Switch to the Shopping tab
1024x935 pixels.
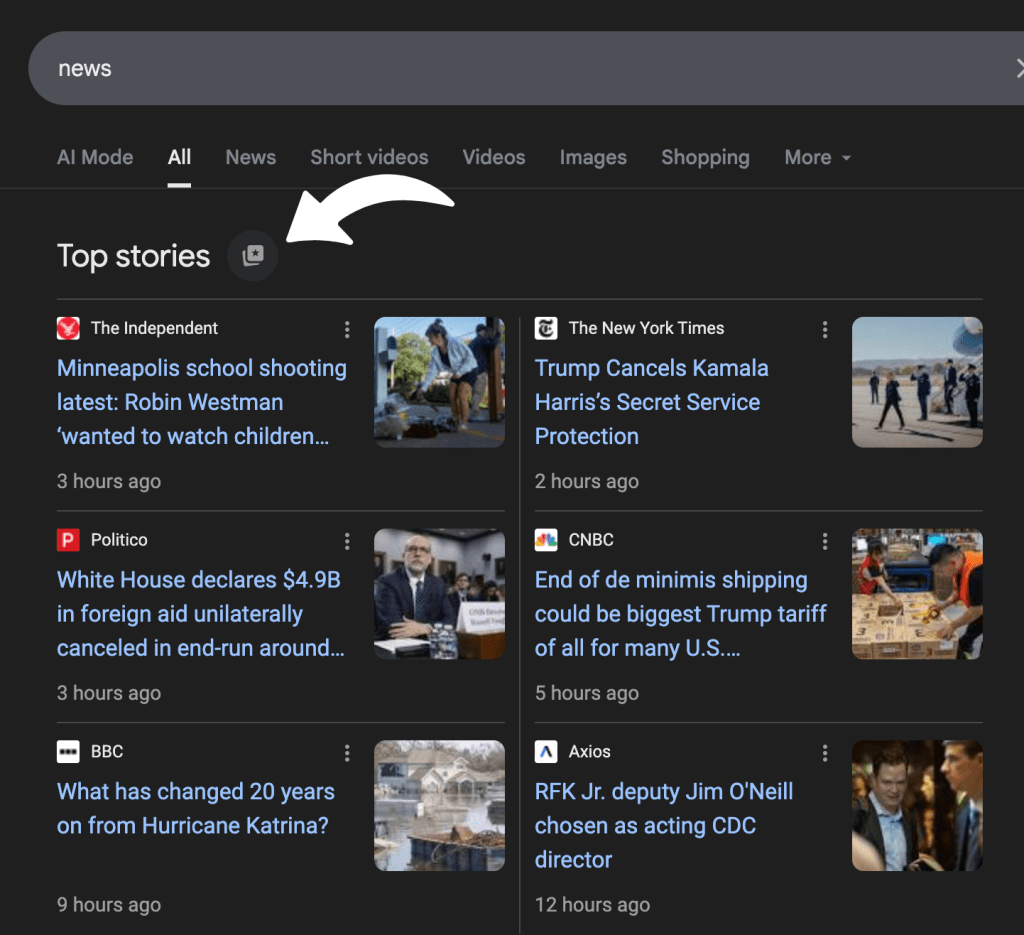(x=705, y=157)
